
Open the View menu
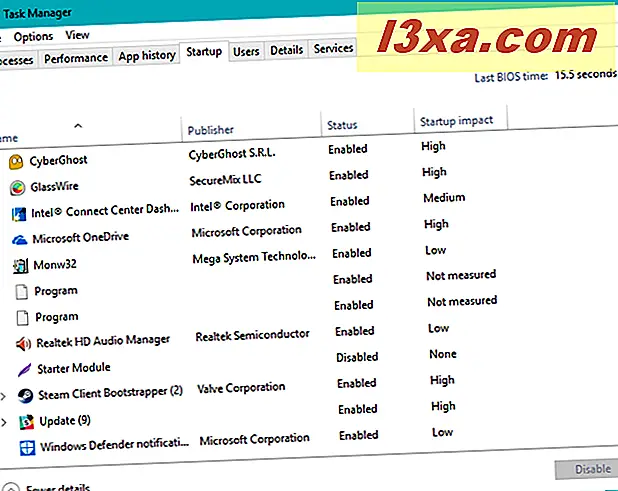point(77,35)
